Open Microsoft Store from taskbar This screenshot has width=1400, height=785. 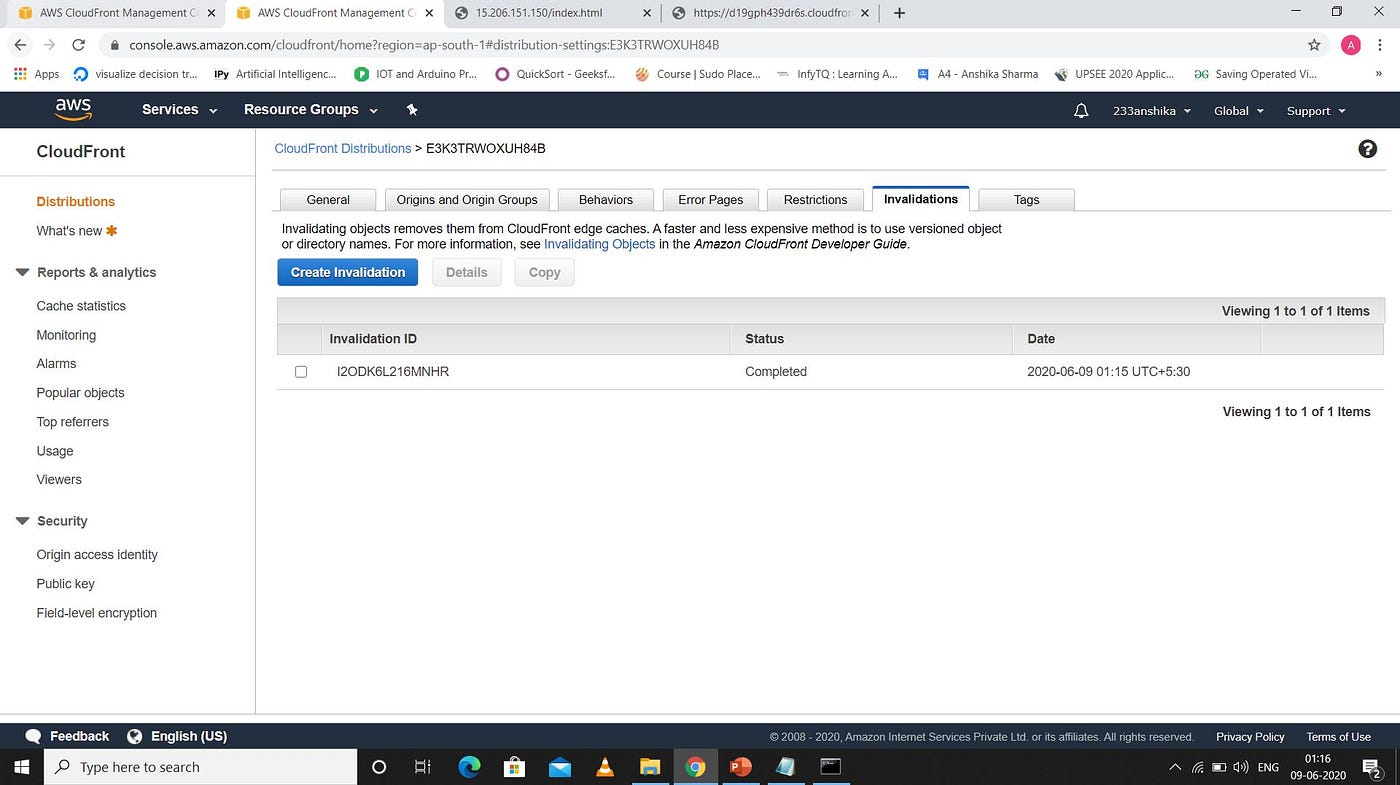[x=514, y=767]
